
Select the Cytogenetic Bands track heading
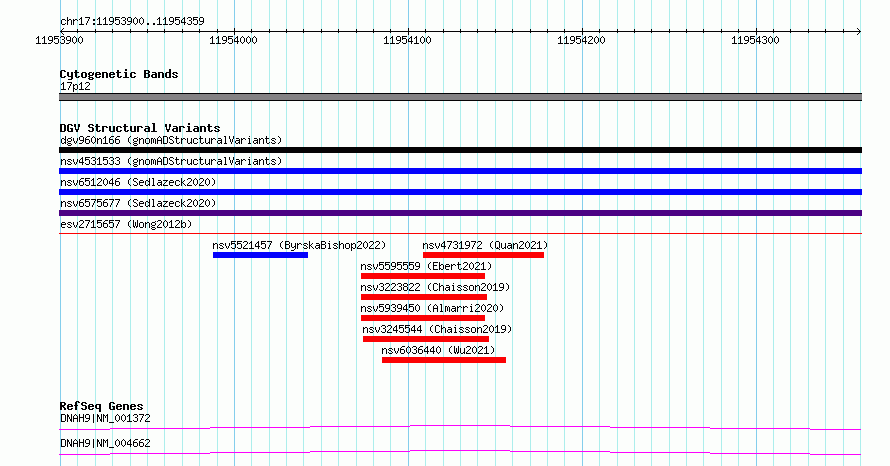(119, 74)
